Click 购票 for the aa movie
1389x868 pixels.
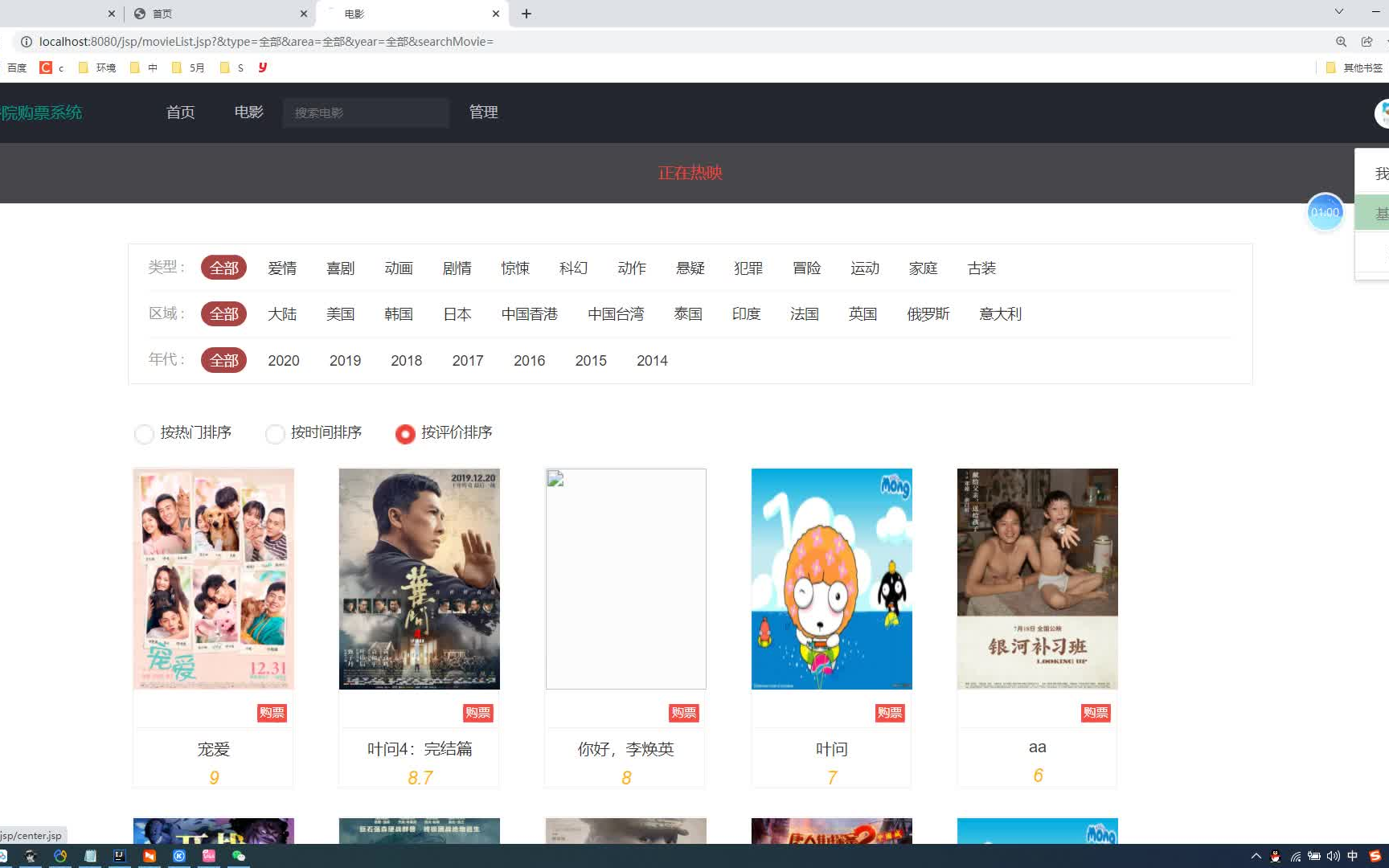pyautogui.click(x=1096, y=713)
